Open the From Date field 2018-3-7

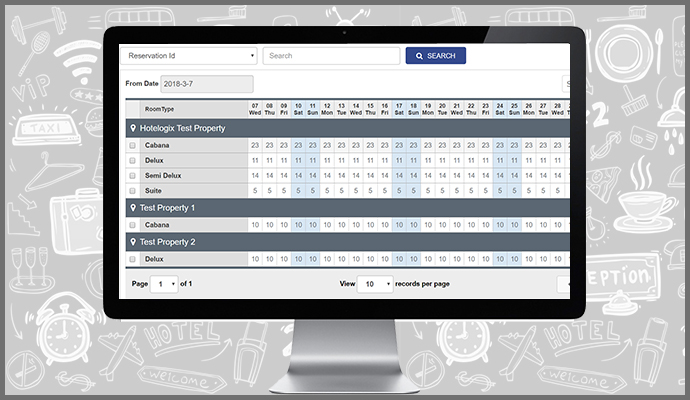pos(207,84)
